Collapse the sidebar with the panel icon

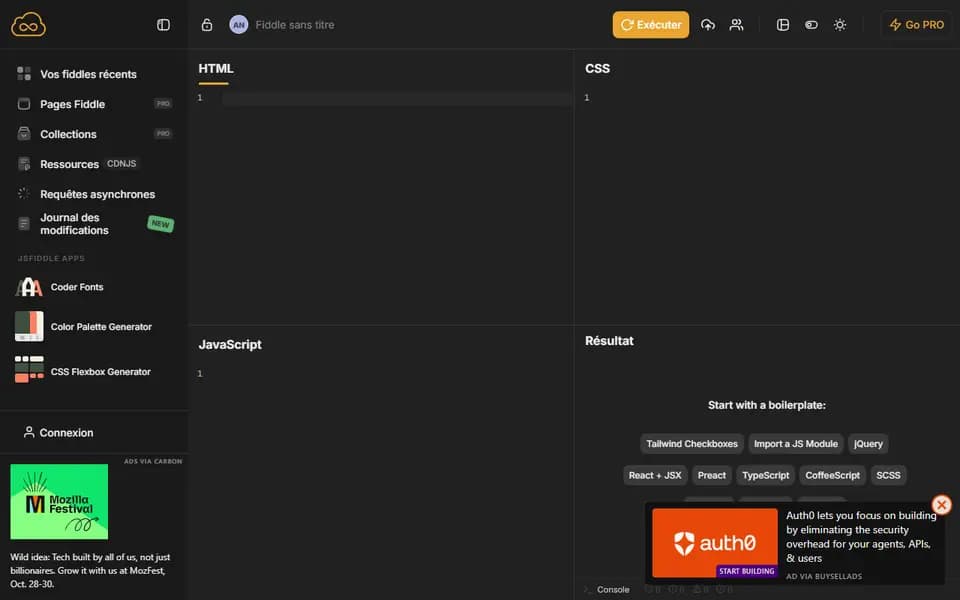tap(163, 24)
